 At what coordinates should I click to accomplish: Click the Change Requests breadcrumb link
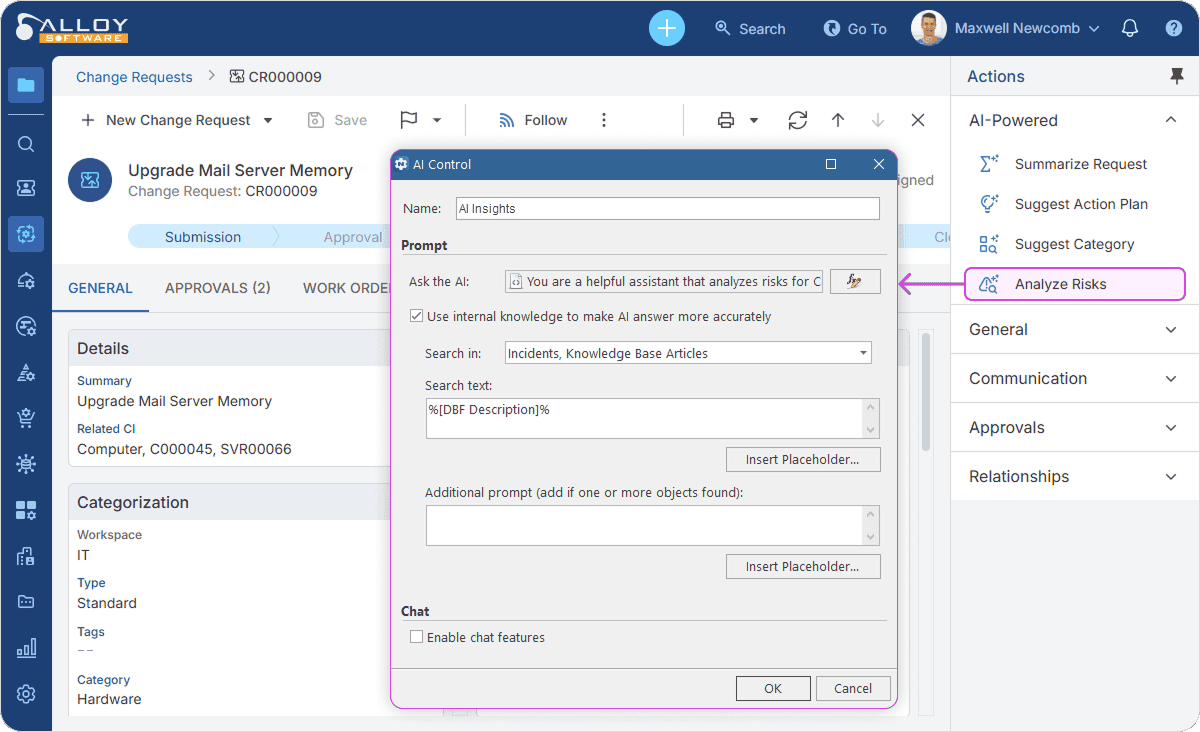(134, 77)
